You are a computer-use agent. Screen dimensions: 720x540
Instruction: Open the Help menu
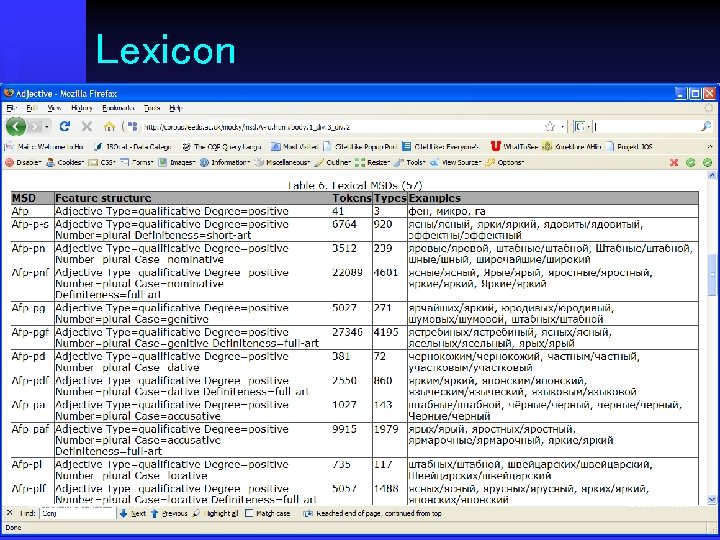[176, 108]
